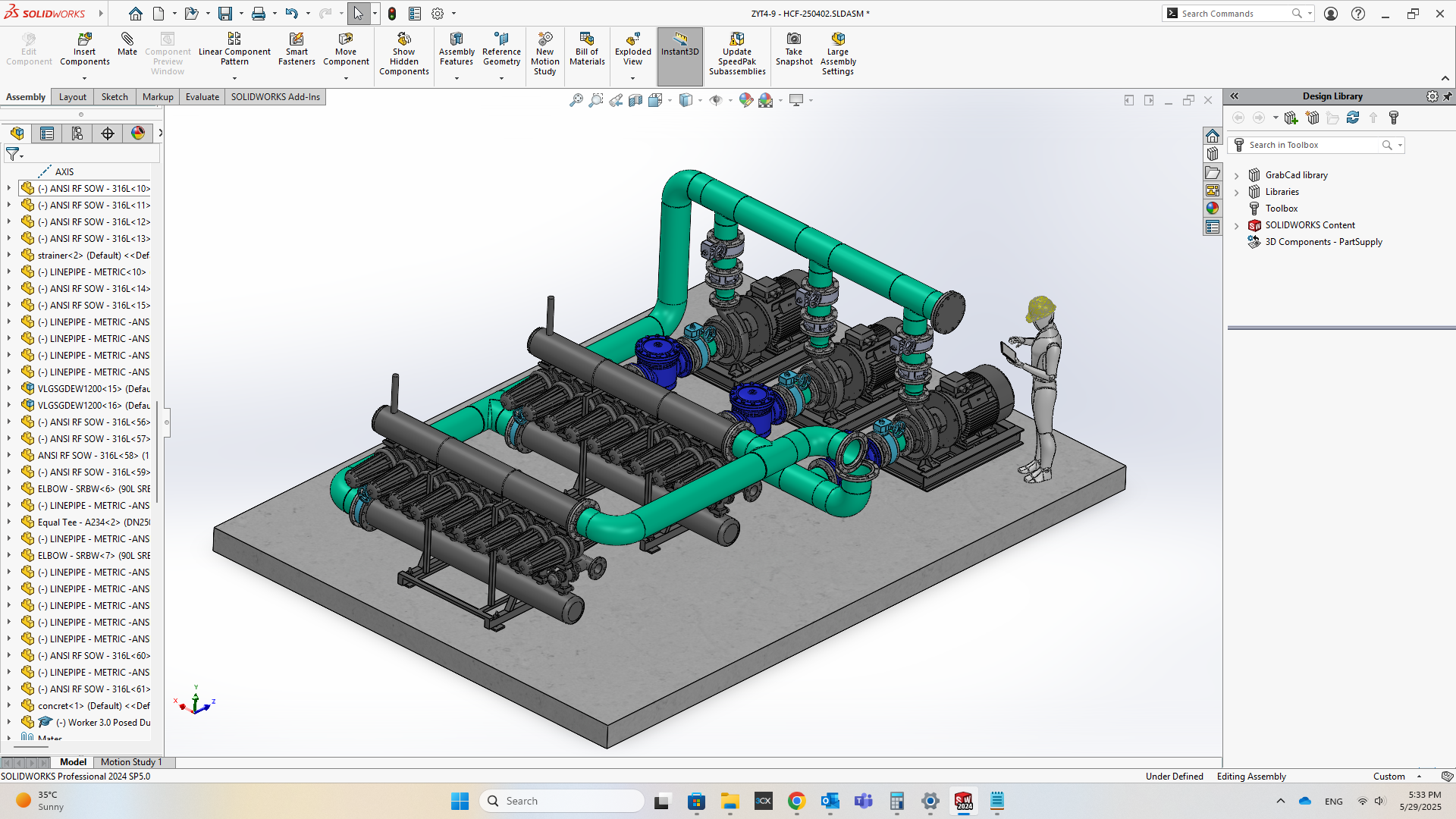
Task: Click Section View icon in viewport toolbar
Action: [x=635, y=100]
